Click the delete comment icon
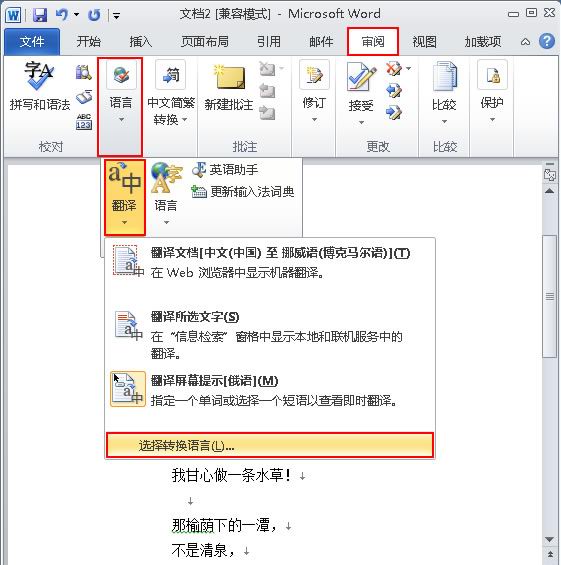 pyautogui.click(x=267, y=68)
